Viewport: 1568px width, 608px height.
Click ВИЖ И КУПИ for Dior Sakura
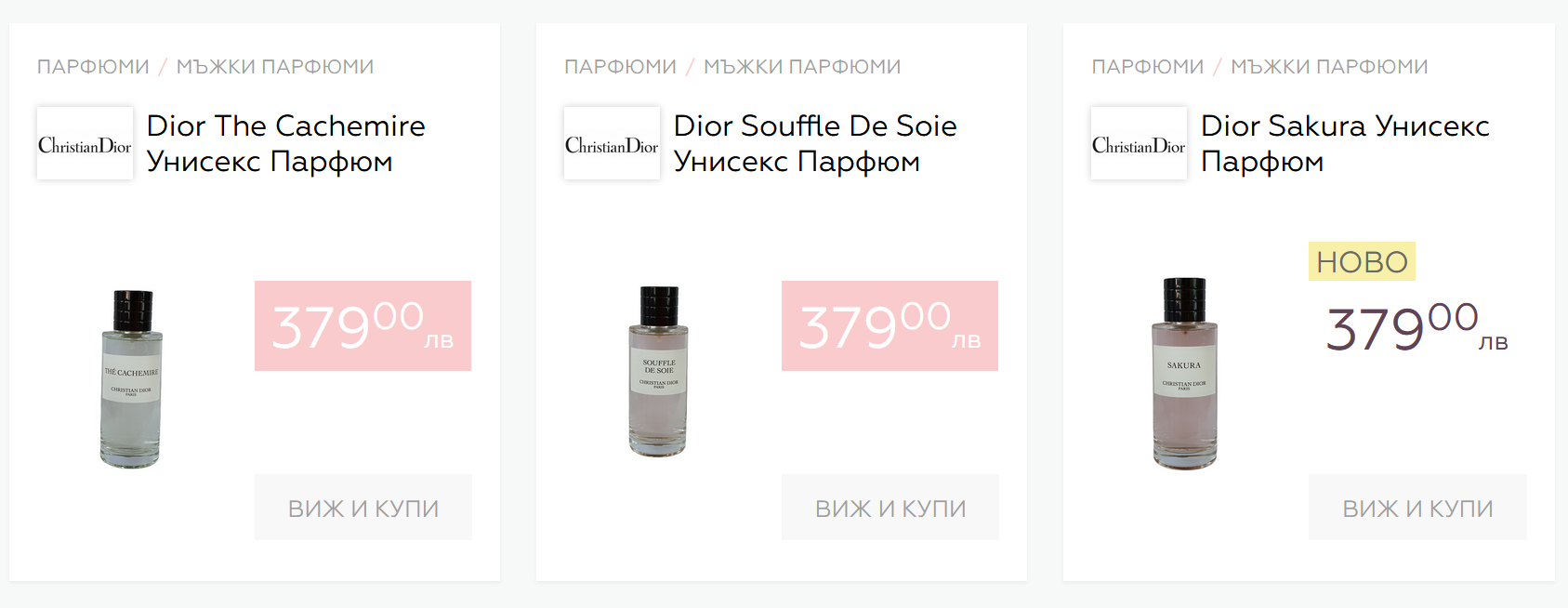click(x=1417, y=508)
